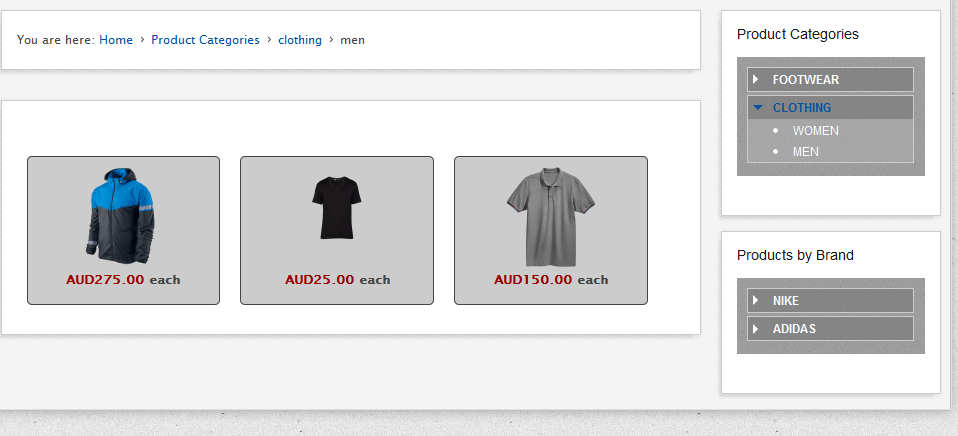The width and height of the screenshot is (958, 436).
Task: Go to Home in breadcrumb
Action: pos(116,40)
